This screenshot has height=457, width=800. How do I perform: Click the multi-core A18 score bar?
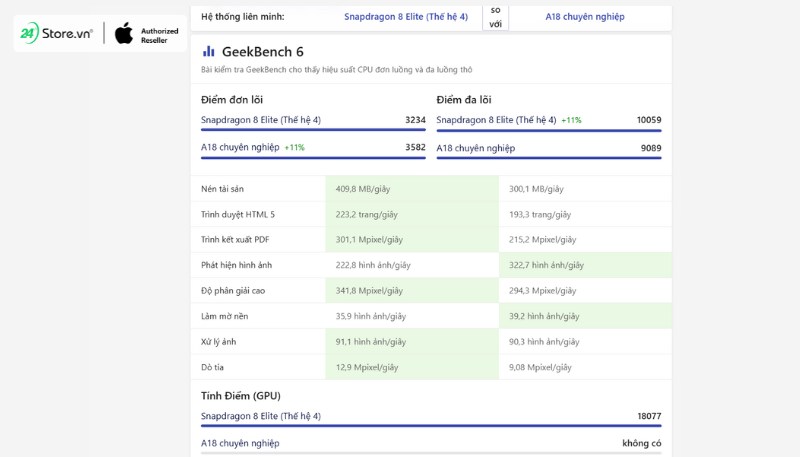click(x=549, y=158)
